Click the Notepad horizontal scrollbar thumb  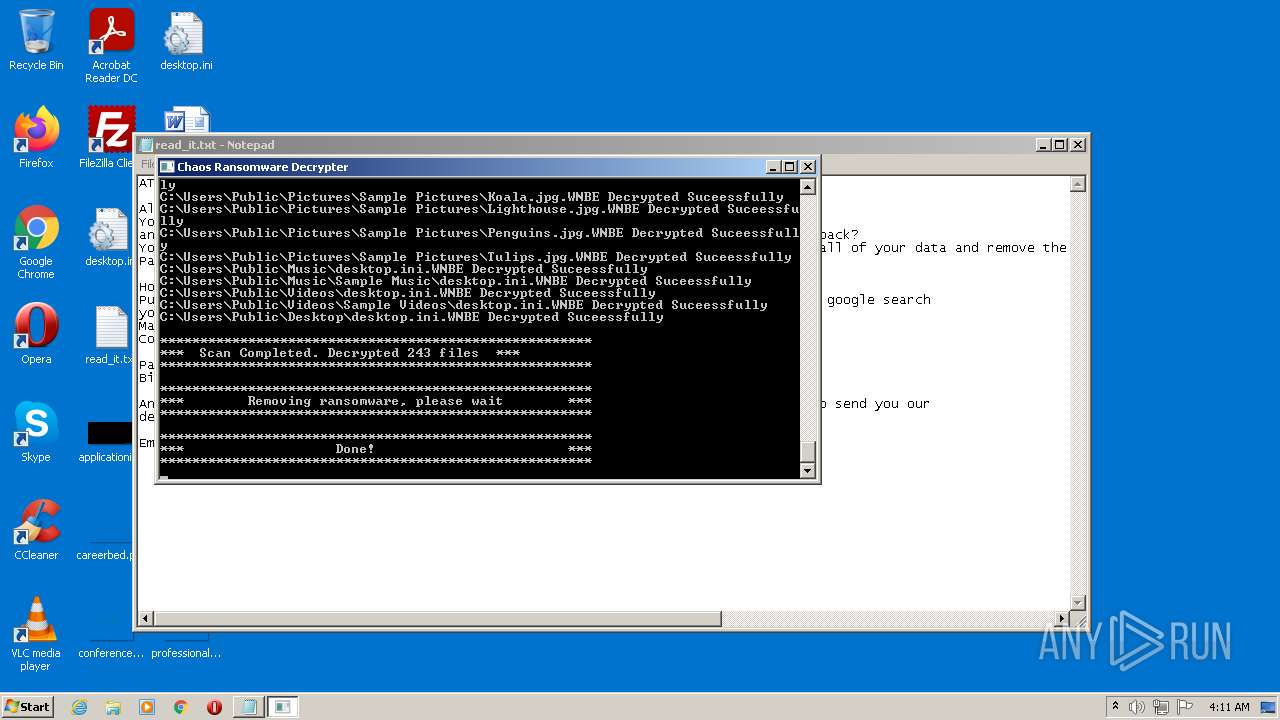438,619
